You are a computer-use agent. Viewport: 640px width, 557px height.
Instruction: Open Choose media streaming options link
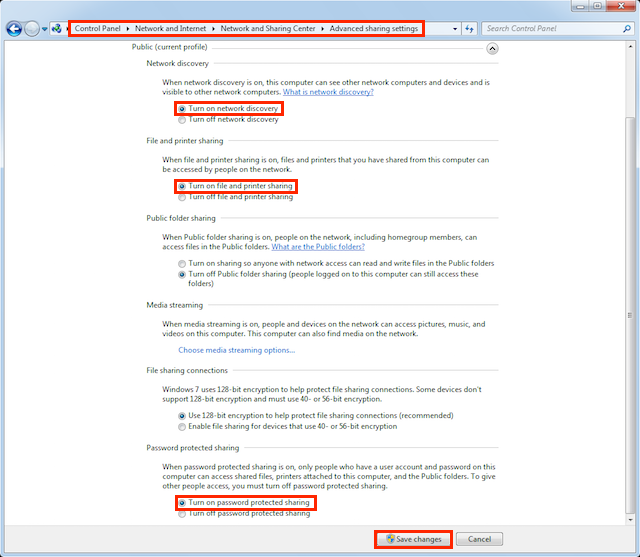pyautogui.click(x=236, y=350)
